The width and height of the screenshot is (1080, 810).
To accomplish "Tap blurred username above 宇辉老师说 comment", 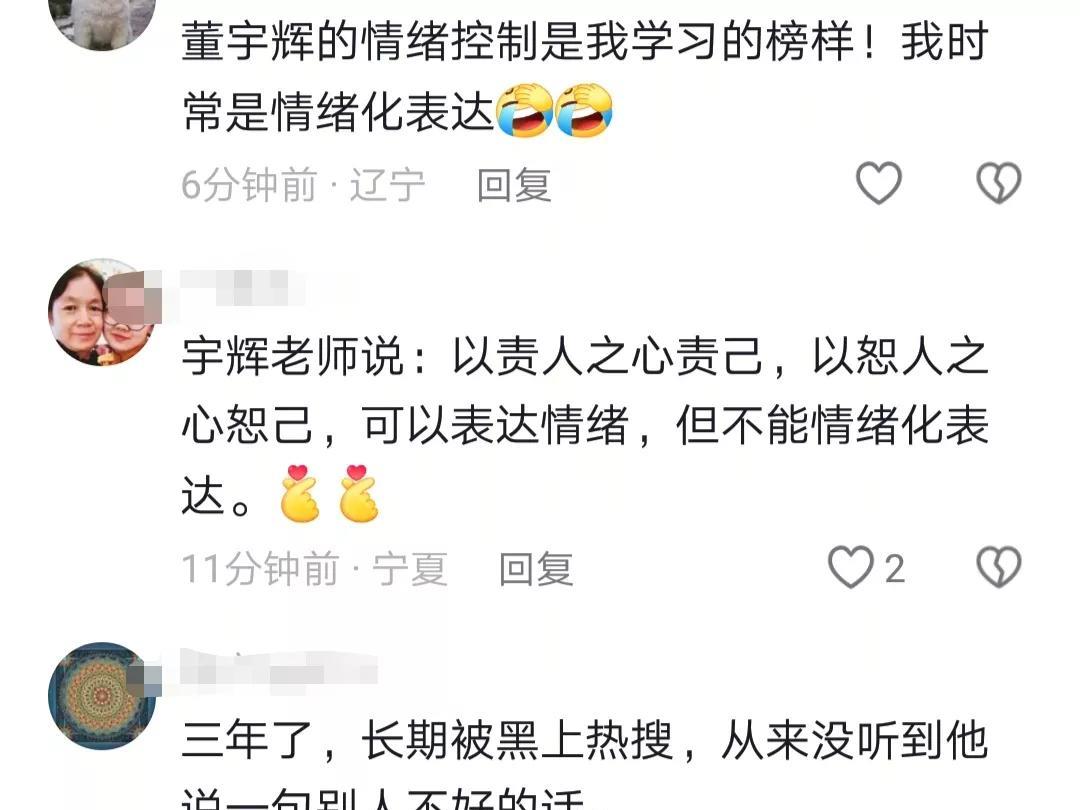I will click(241, 288).
